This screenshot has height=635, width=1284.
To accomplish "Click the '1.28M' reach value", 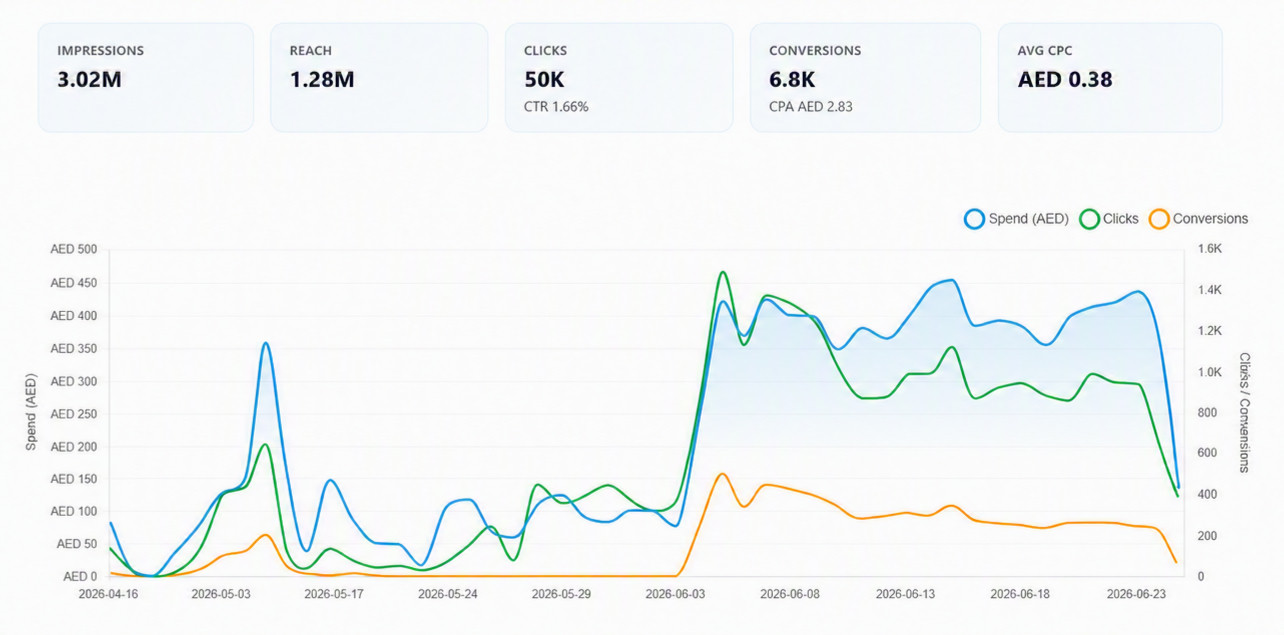I will tap(322, 79).
